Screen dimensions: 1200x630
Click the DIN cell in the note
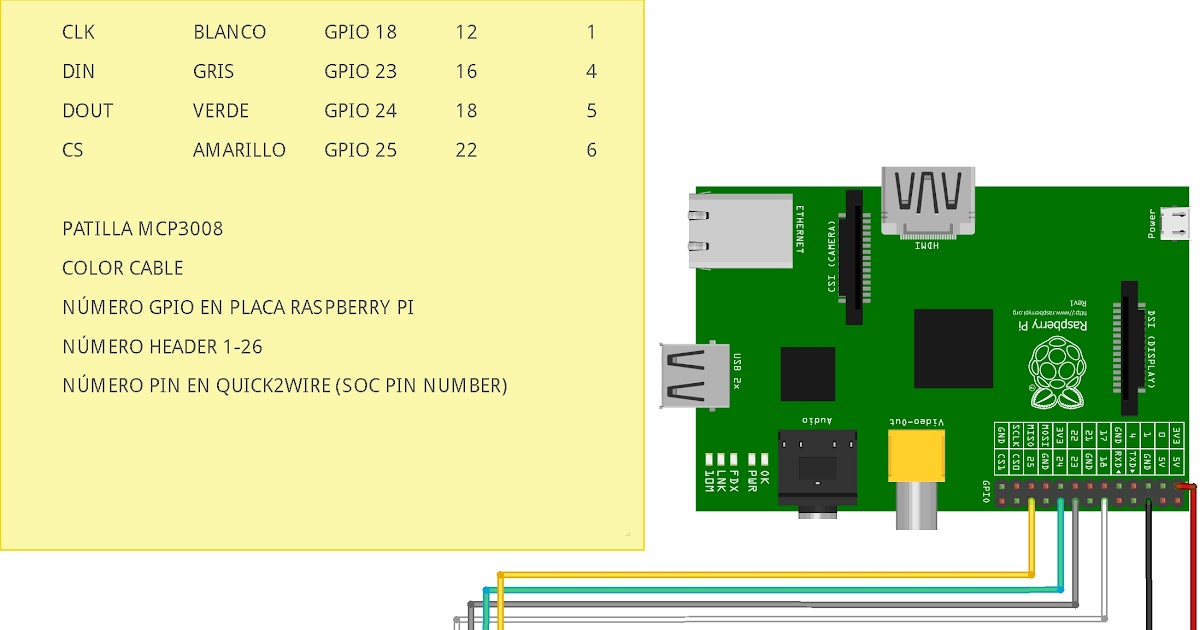point(76,71)
